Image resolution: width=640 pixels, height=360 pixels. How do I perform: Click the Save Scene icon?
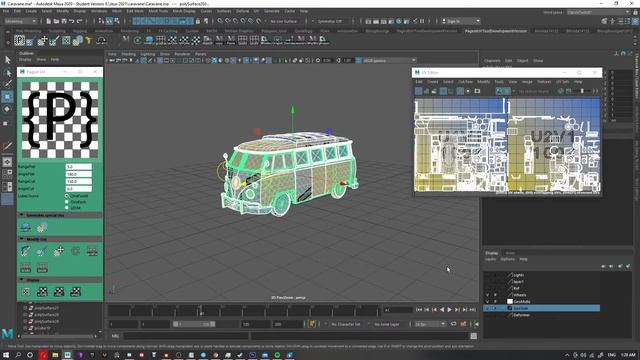pyautogui.click(x=64, y=21)
